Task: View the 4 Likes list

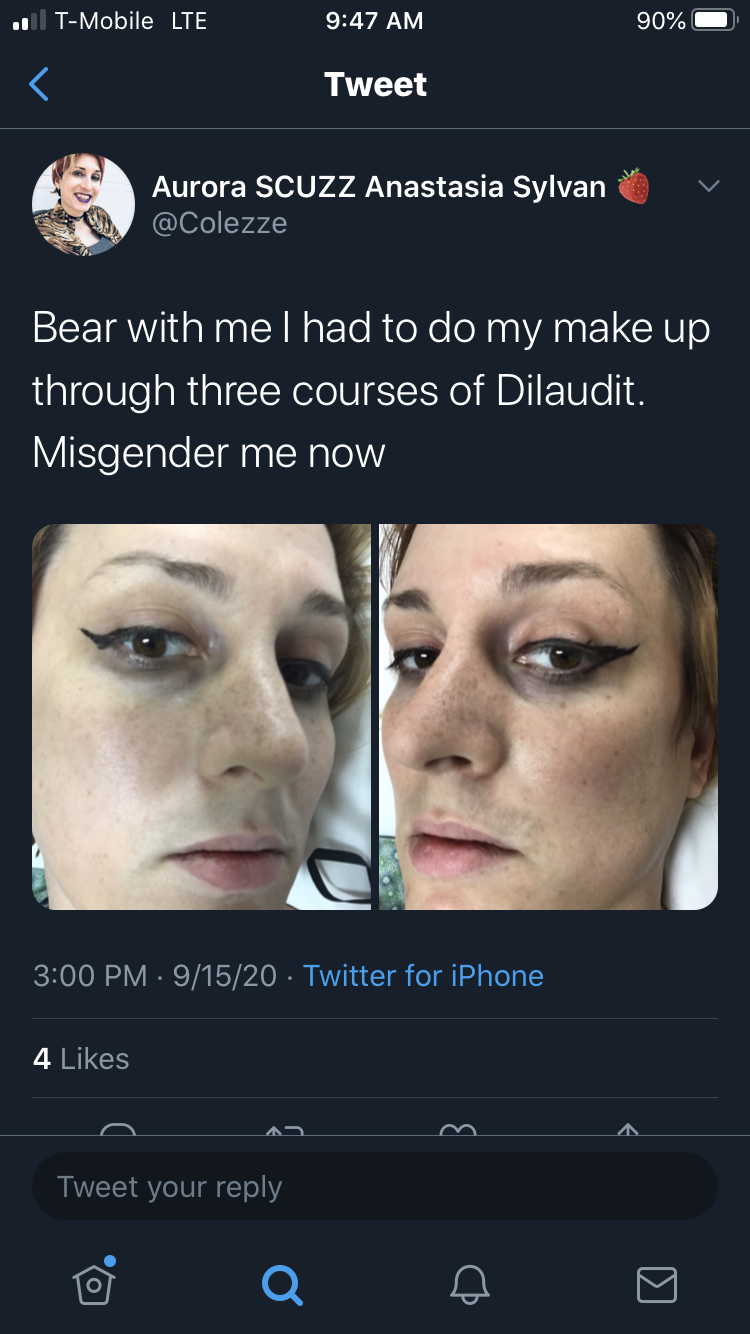Action: pos(81,1058)
